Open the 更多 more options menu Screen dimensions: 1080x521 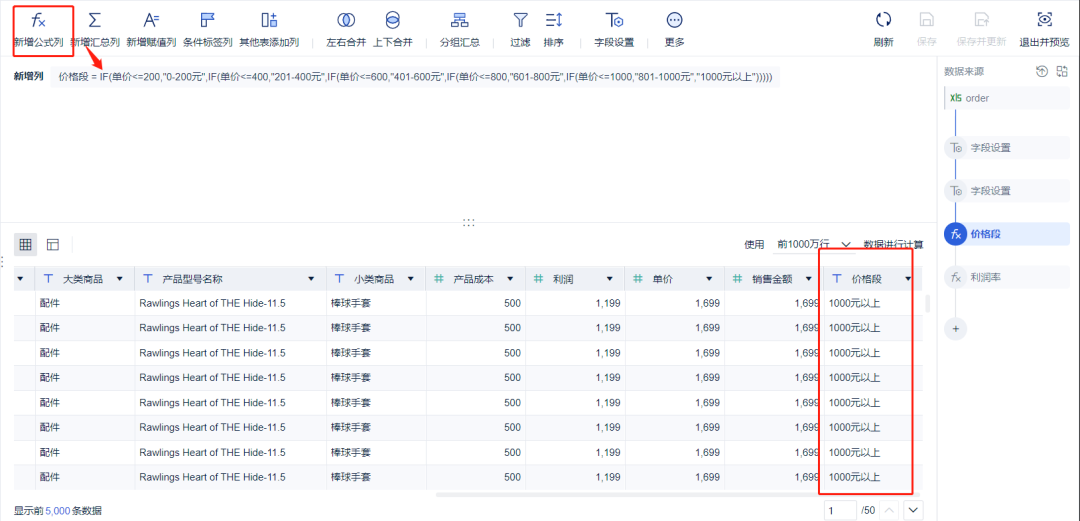pos(674,31)
